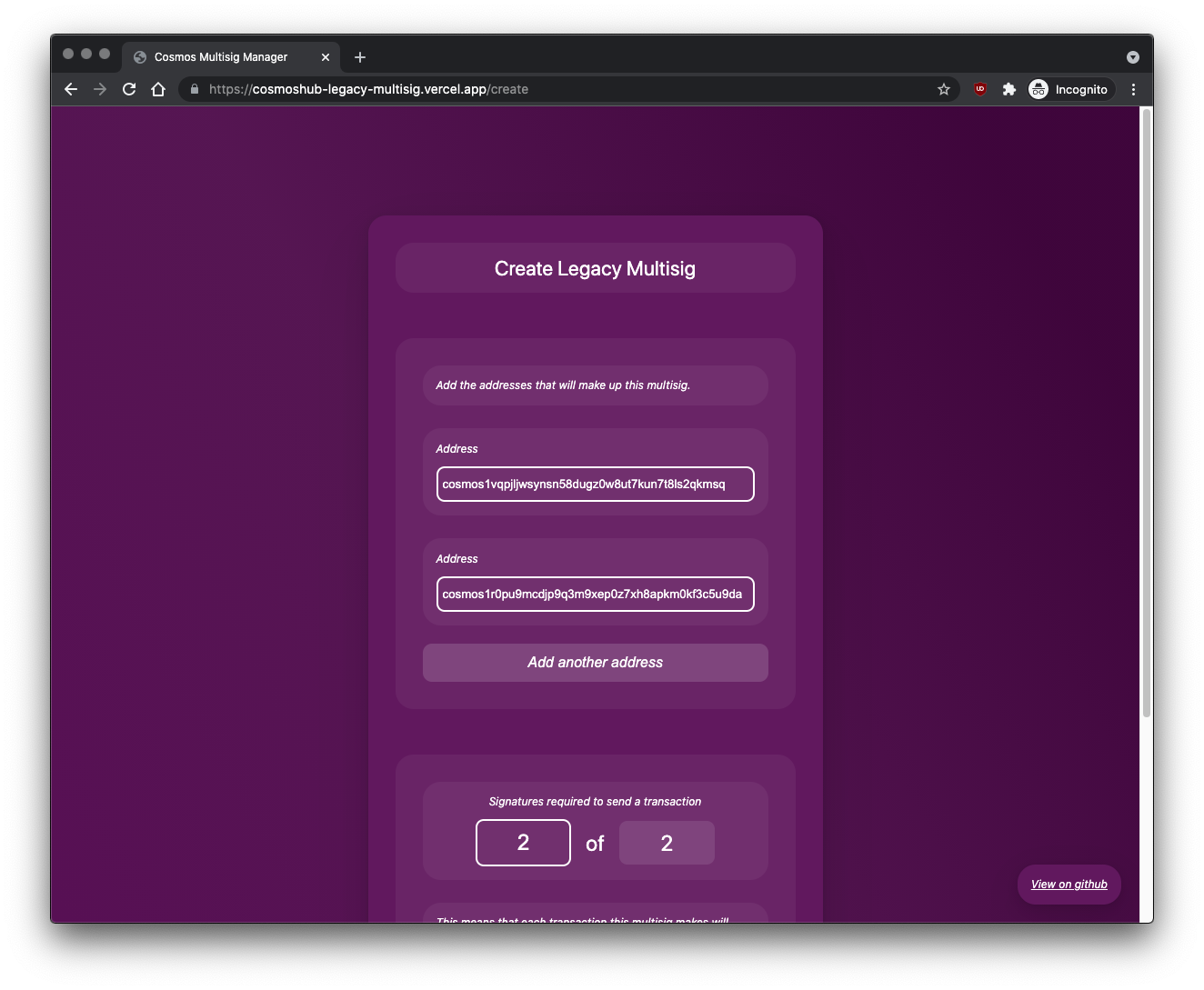
Task: Click the Incognito profile icon
Action: 1038,89
